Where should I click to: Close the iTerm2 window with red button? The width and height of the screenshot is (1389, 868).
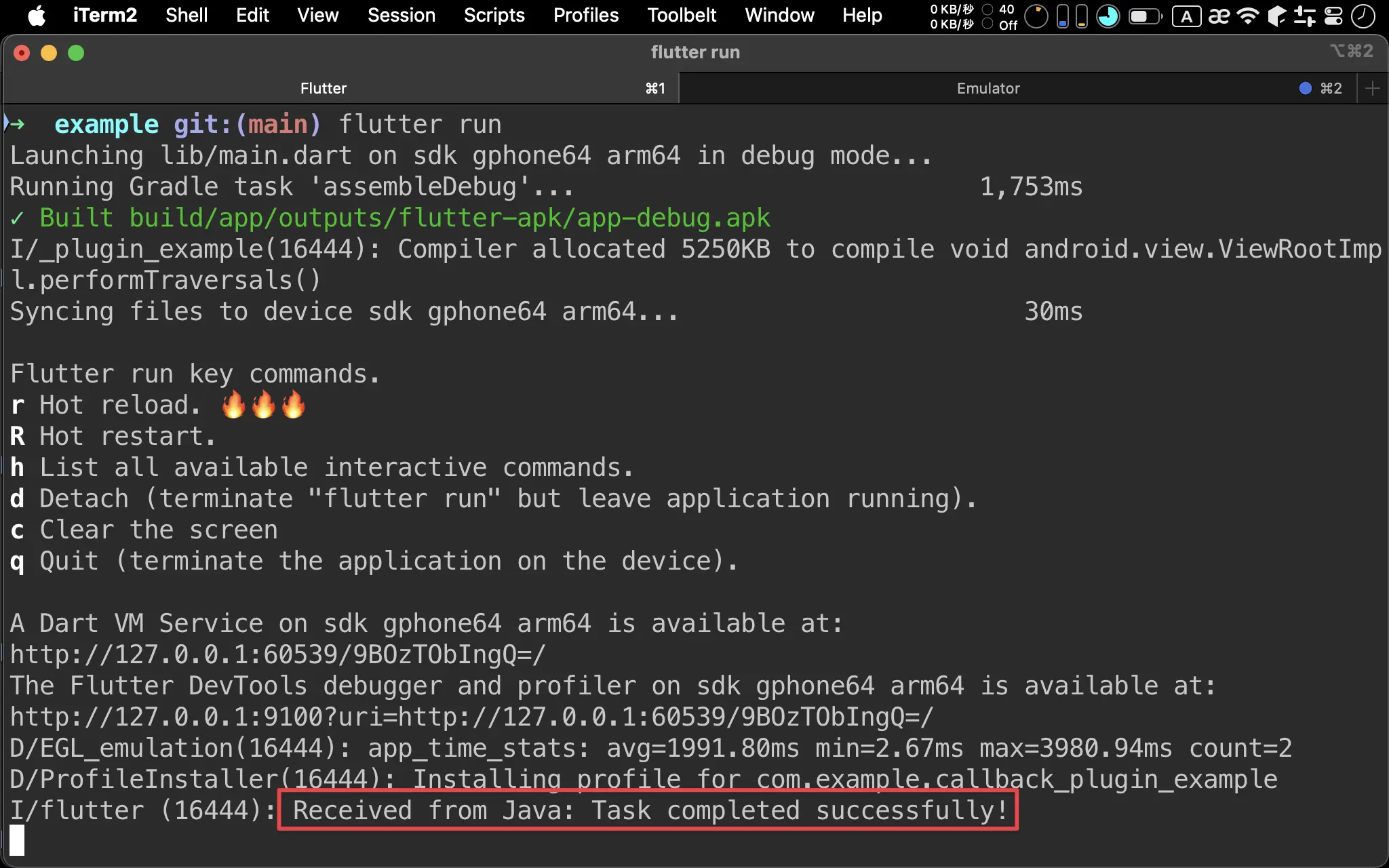(22, 52)
